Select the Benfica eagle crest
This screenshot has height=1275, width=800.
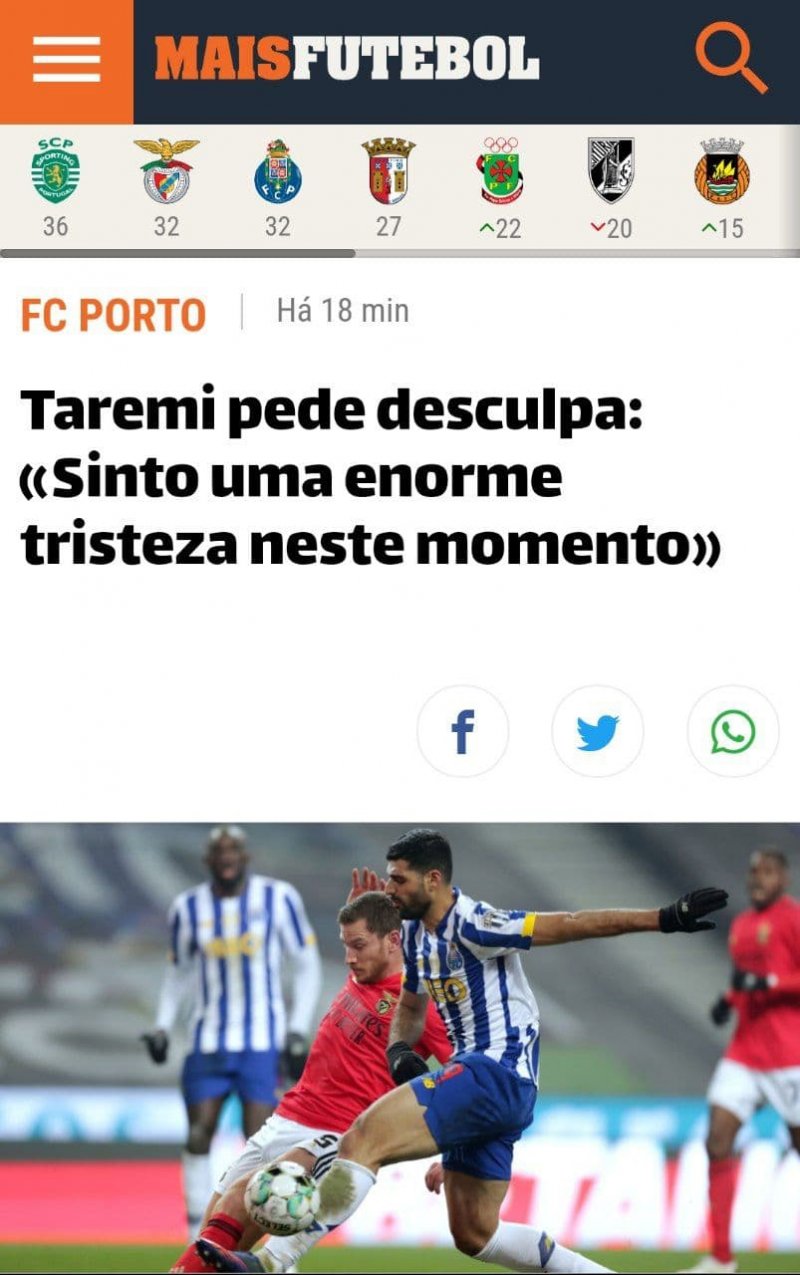pos(166,171)
